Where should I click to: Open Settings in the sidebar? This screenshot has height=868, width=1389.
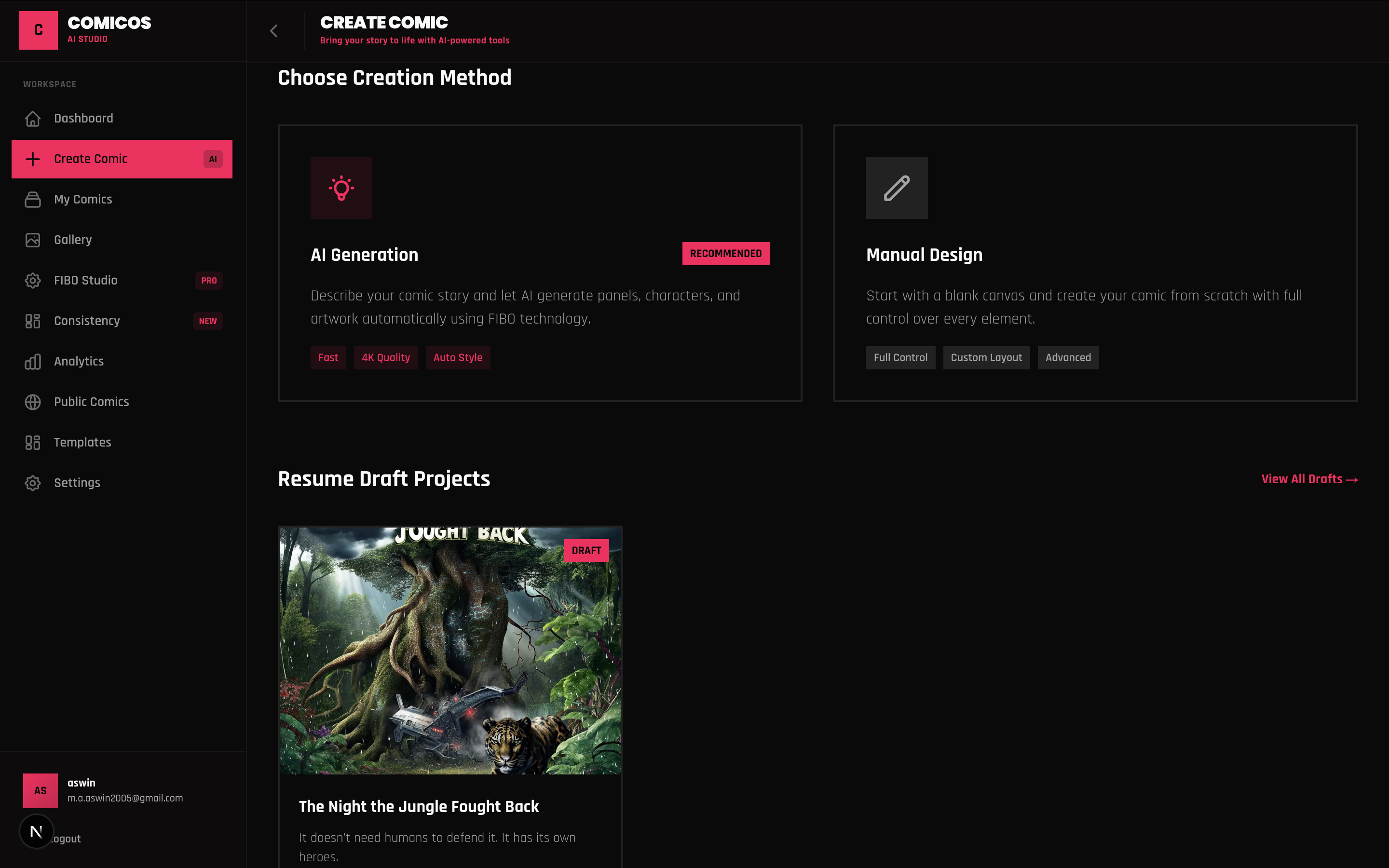[x=77, y=483]
